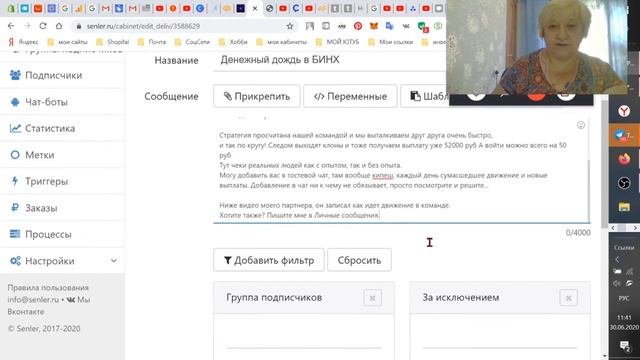The width and height of the screenshot is (640, 360).
Task: Open the Почта bookmark folder
Action: pyautogui.click(x=152, y=42)
